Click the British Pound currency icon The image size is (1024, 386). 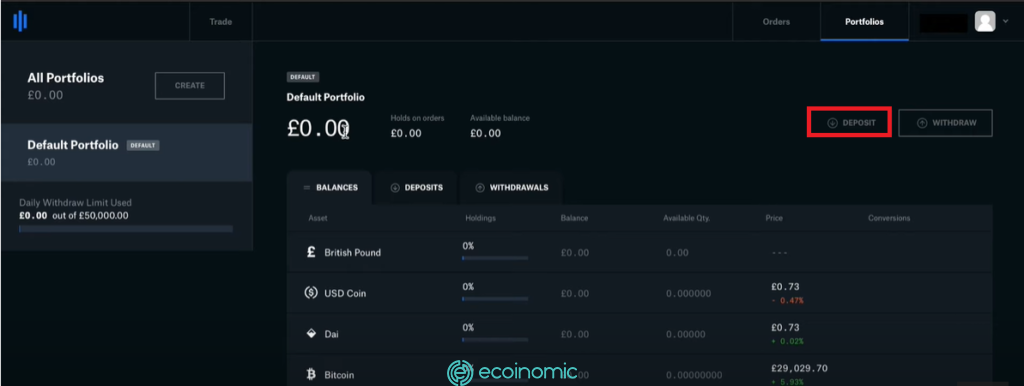click(311, 252)
